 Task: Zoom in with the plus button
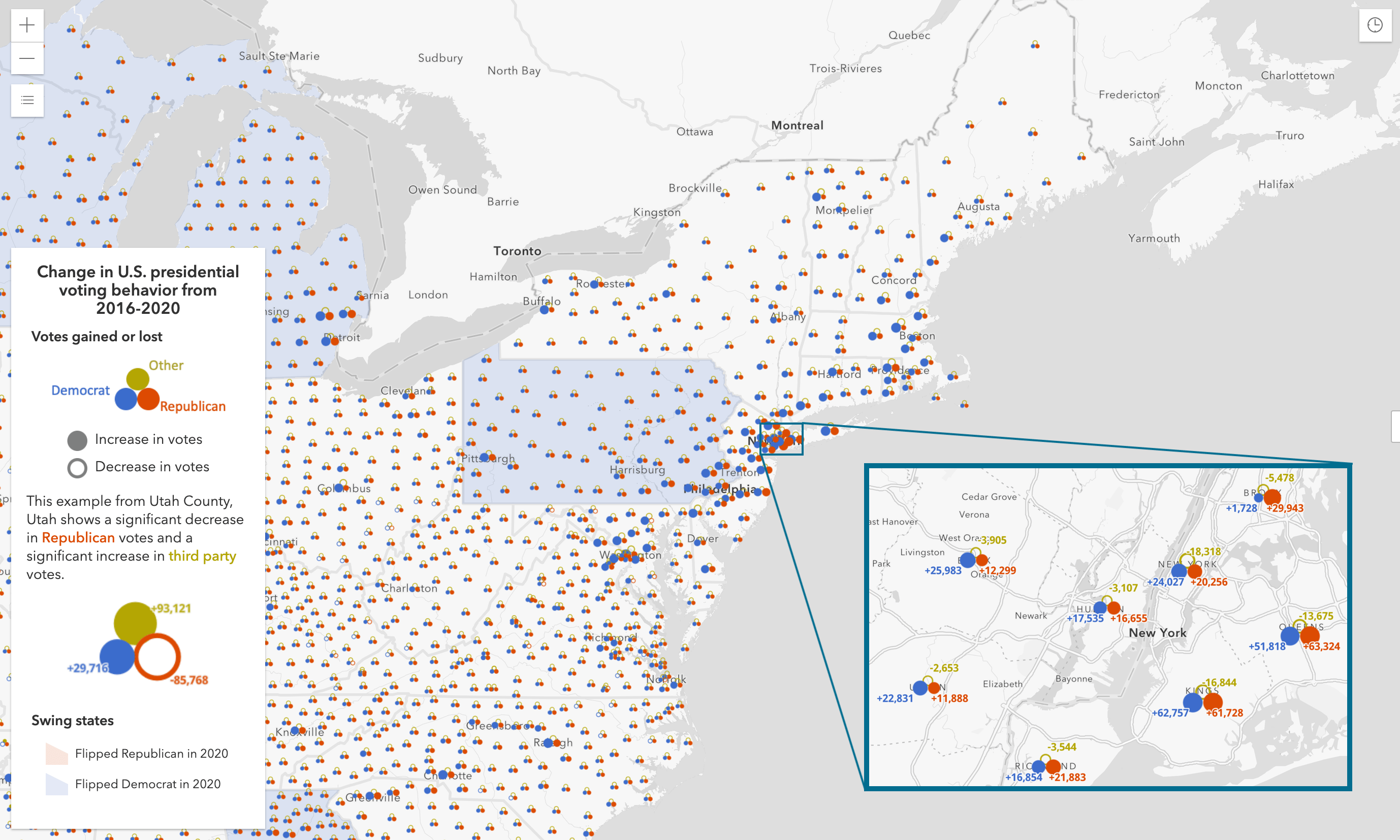(27, 25)
